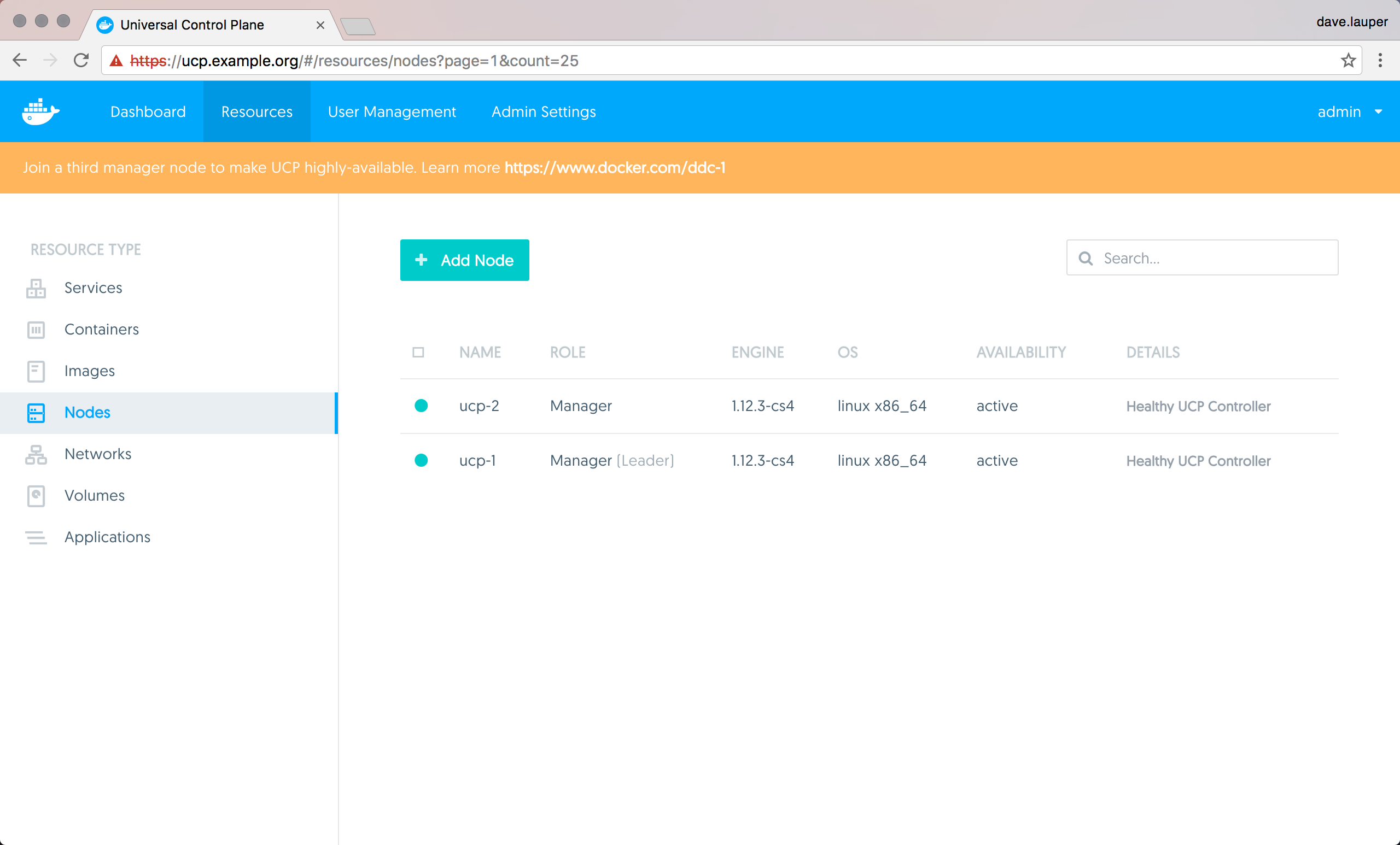Toggle the select-all nodes checkbox
The height and width of the screenshot is (845, 1400).
[418, 353]
